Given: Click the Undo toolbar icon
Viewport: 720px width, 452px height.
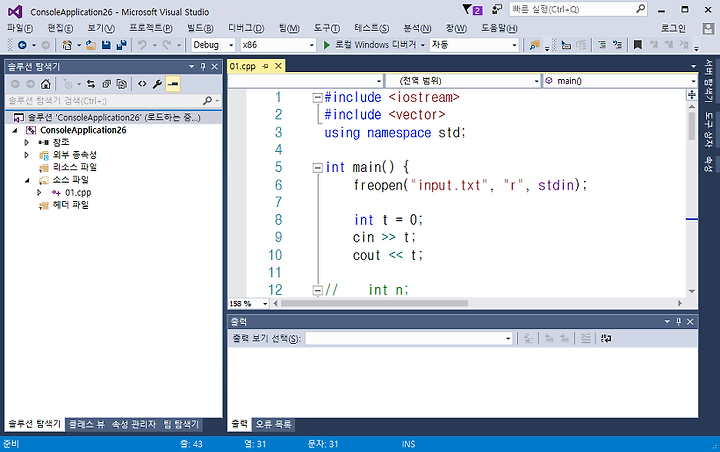Looking at the screenshot, I should (x=143, y=45).
